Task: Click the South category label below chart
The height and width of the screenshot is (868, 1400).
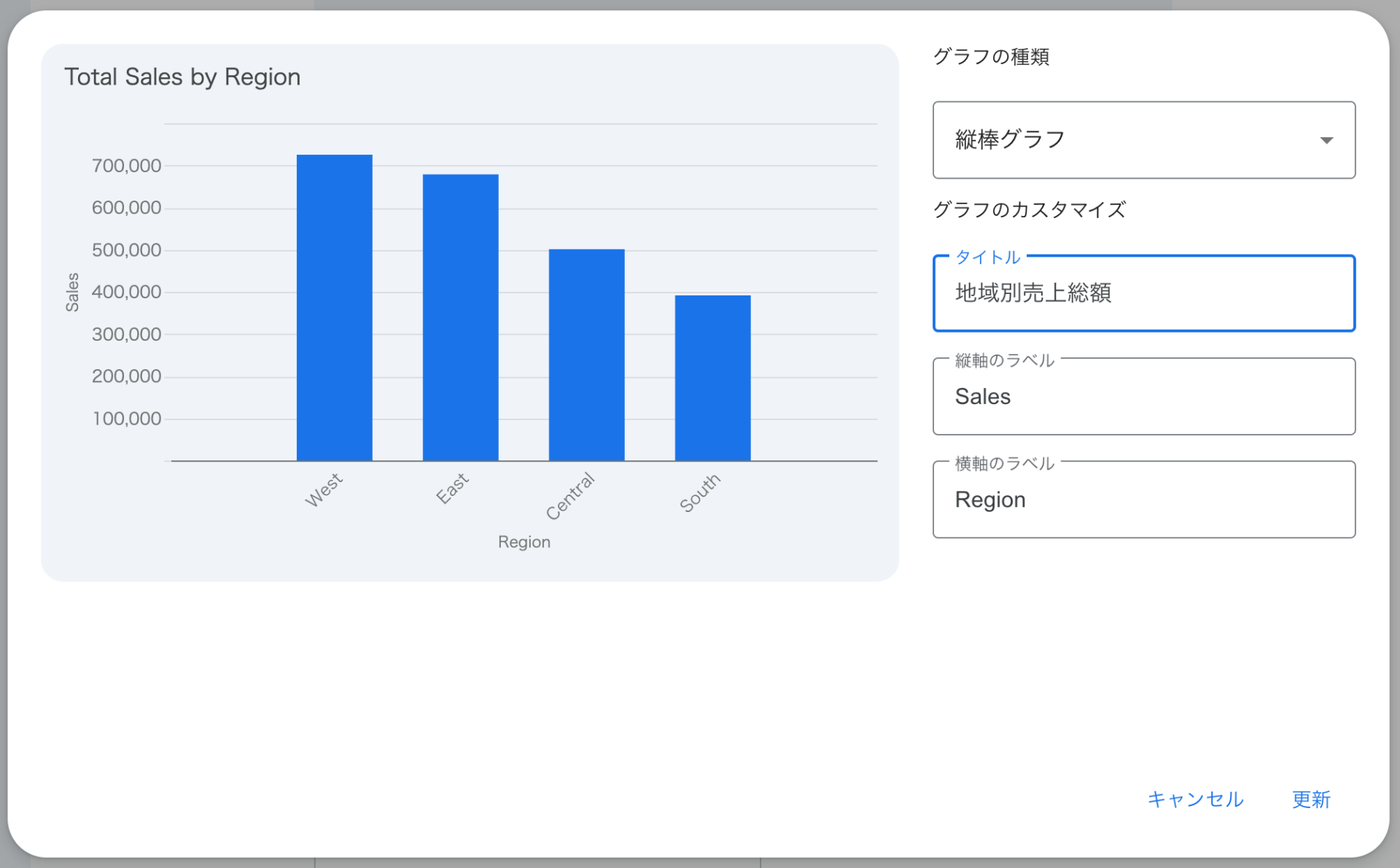Action: [x=700, y=492]
